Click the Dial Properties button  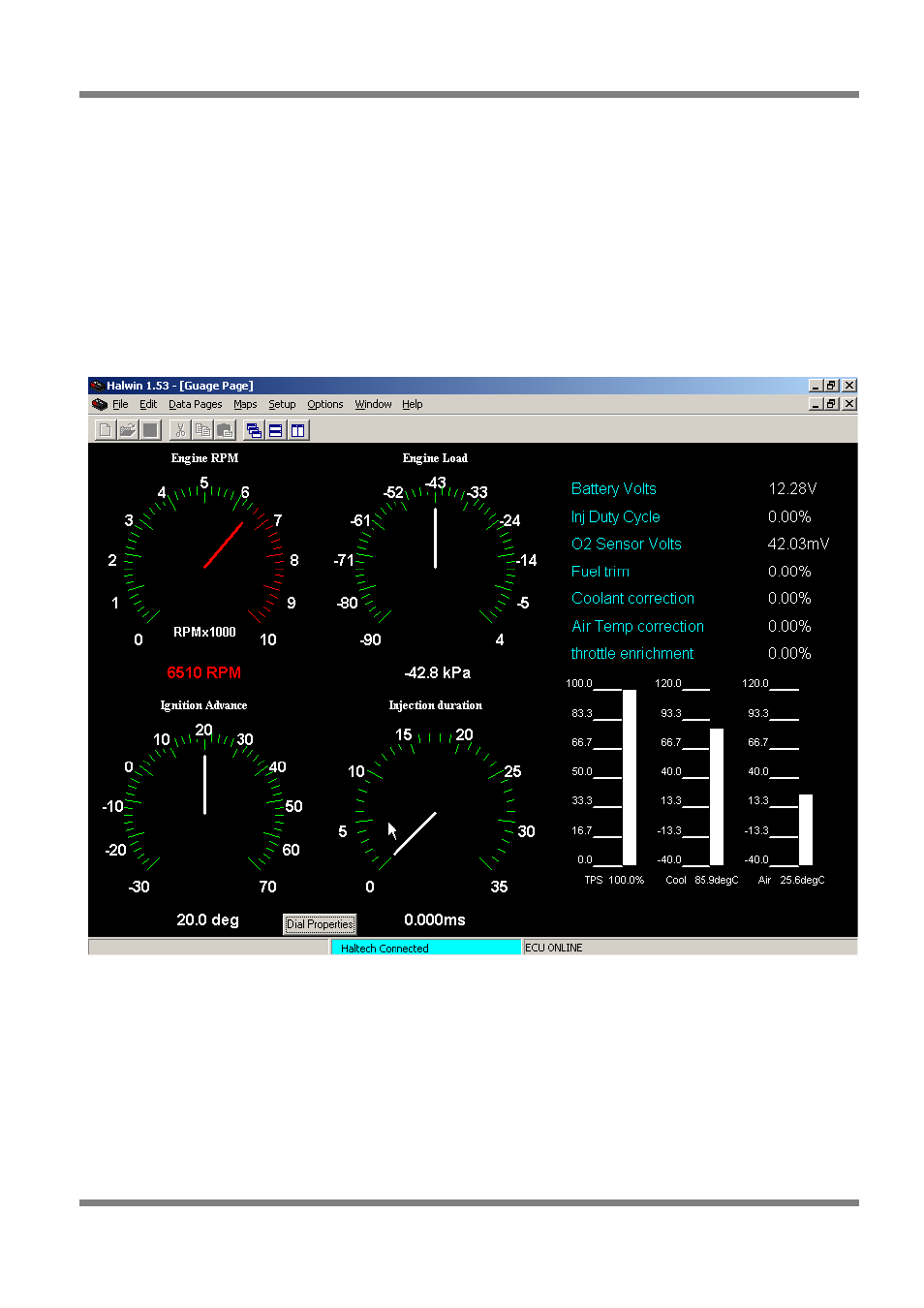click(320, 924)
